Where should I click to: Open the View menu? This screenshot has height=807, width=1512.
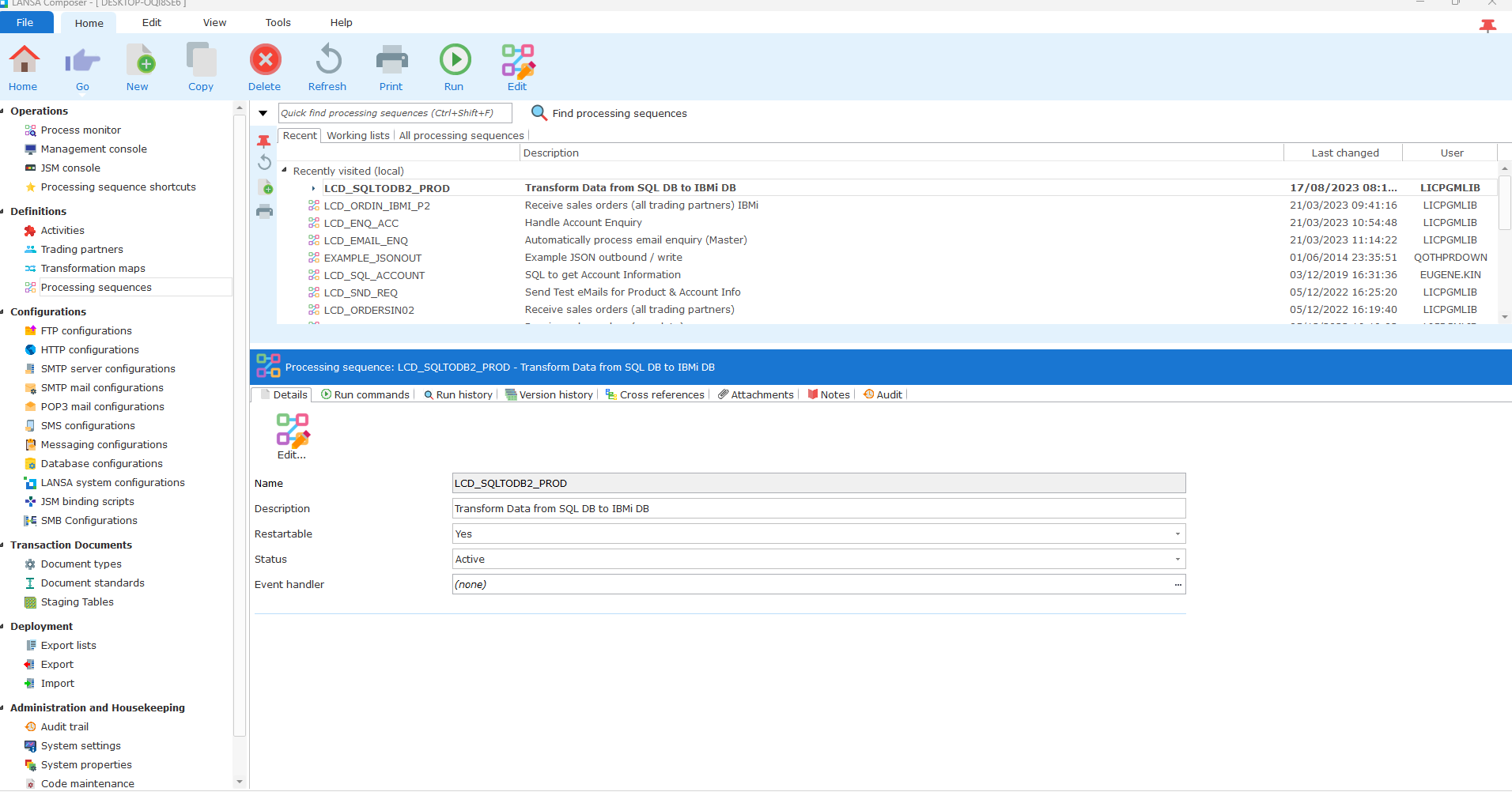tap(214, 22)
